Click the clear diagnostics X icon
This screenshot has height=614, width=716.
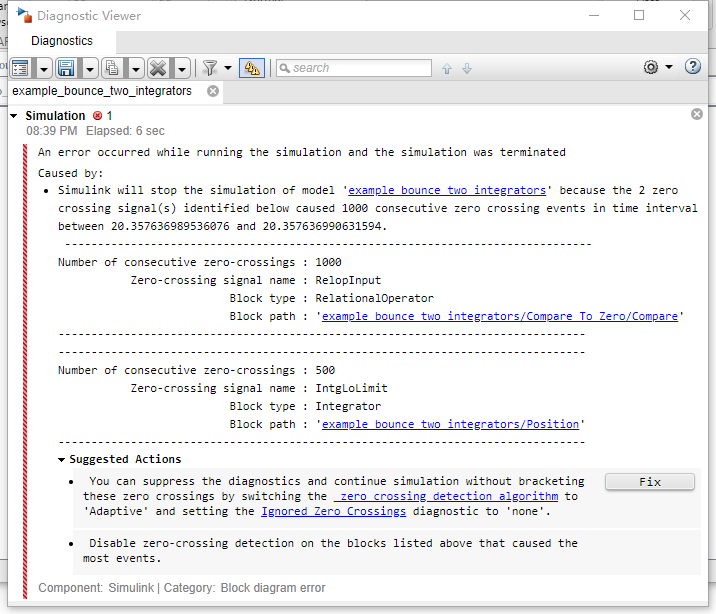click(158, 68)
